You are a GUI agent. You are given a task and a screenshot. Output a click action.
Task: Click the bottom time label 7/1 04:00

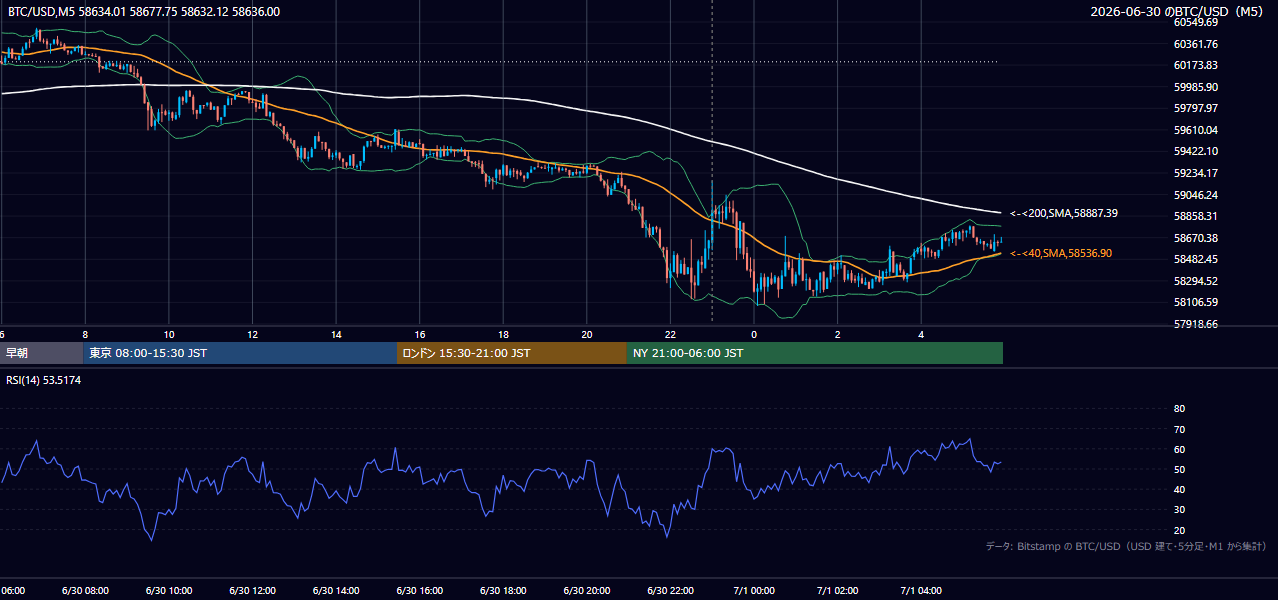click(x=922, y=591)
